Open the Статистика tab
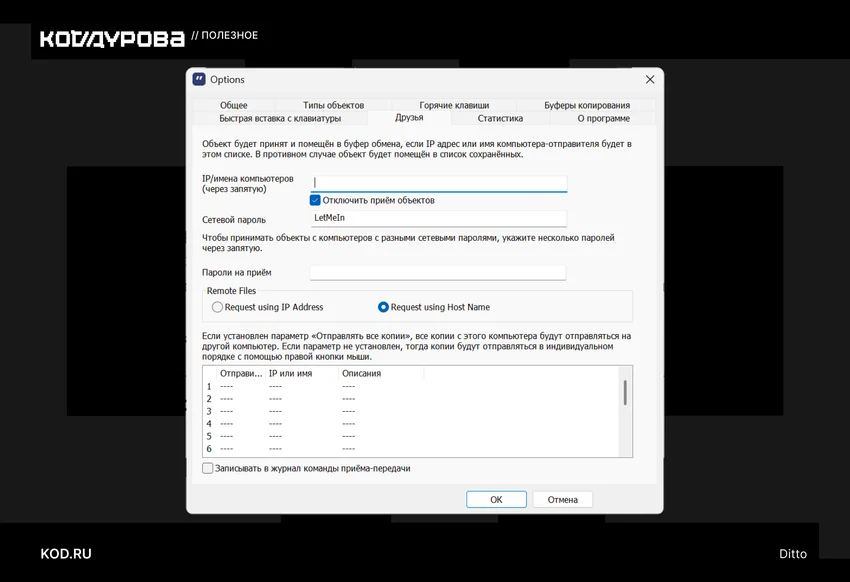 click(x=500, y=118)
